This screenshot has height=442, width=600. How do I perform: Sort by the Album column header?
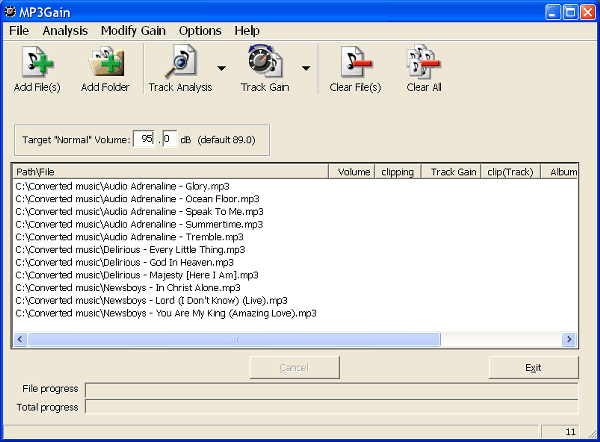click(559, 172)
